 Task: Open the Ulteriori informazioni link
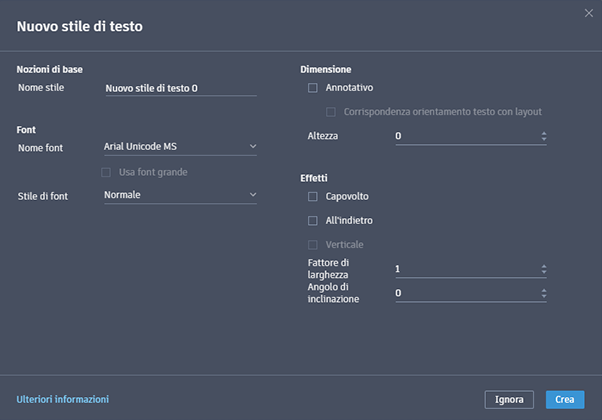[x=63, y=399]
